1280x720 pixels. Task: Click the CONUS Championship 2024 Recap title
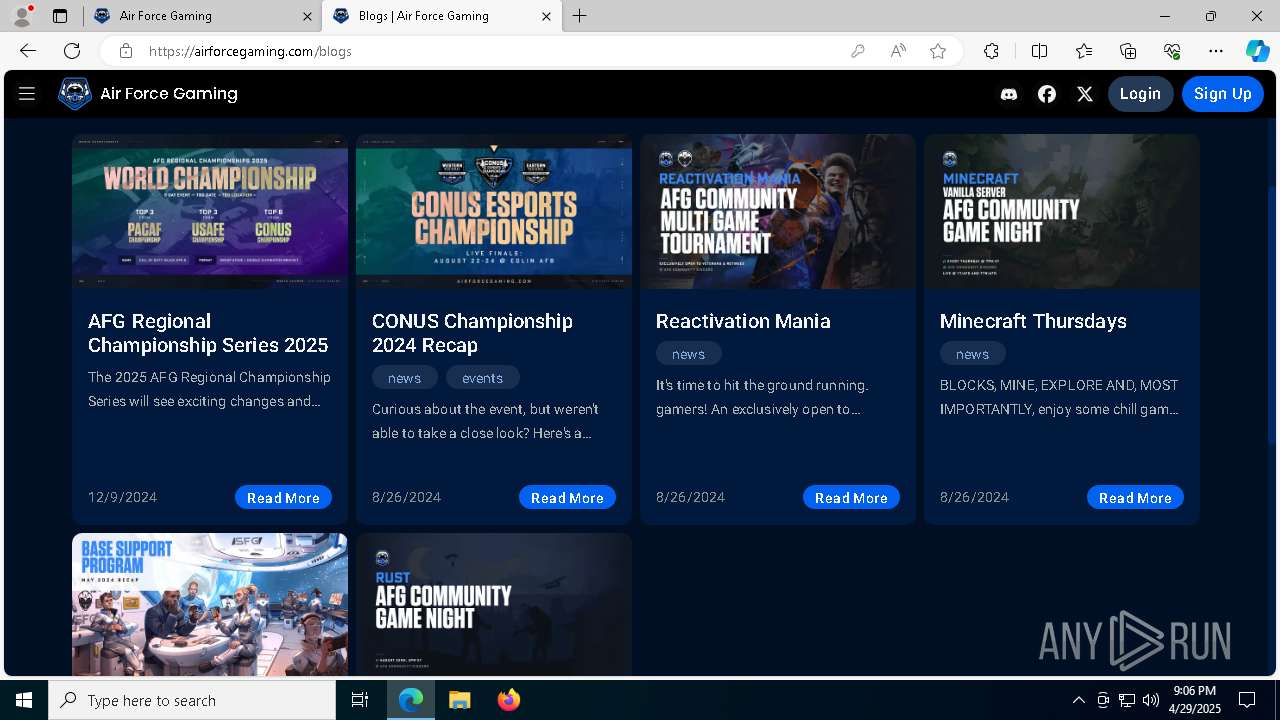[x=472, y=333]
